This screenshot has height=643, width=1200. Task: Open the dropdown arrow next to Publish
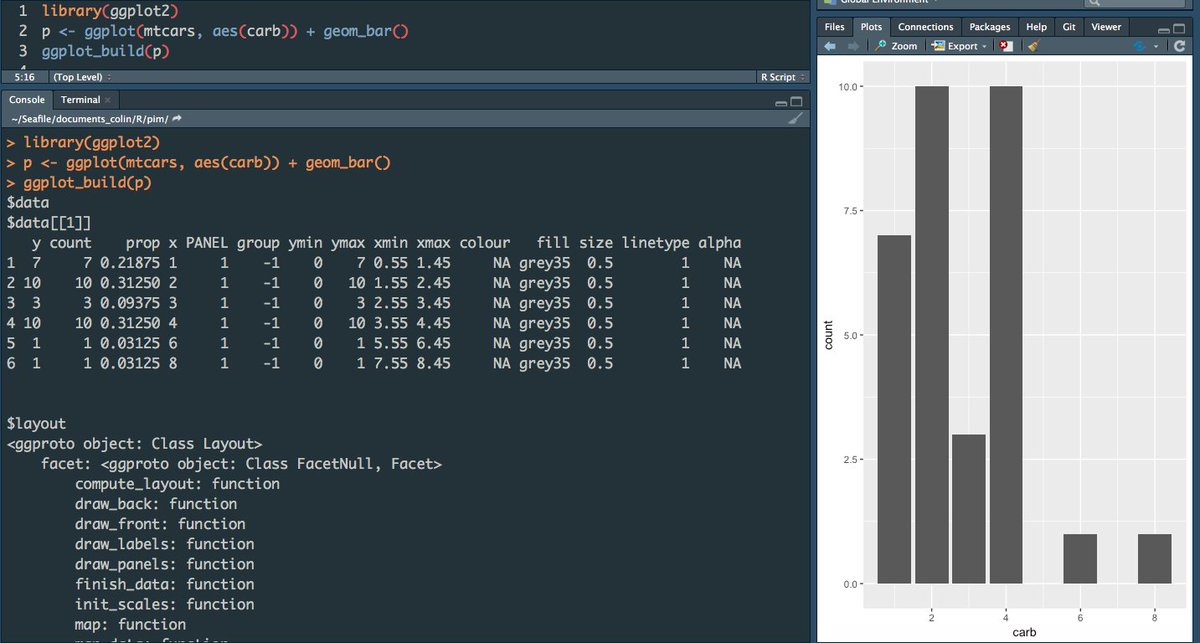point(1157,47)
